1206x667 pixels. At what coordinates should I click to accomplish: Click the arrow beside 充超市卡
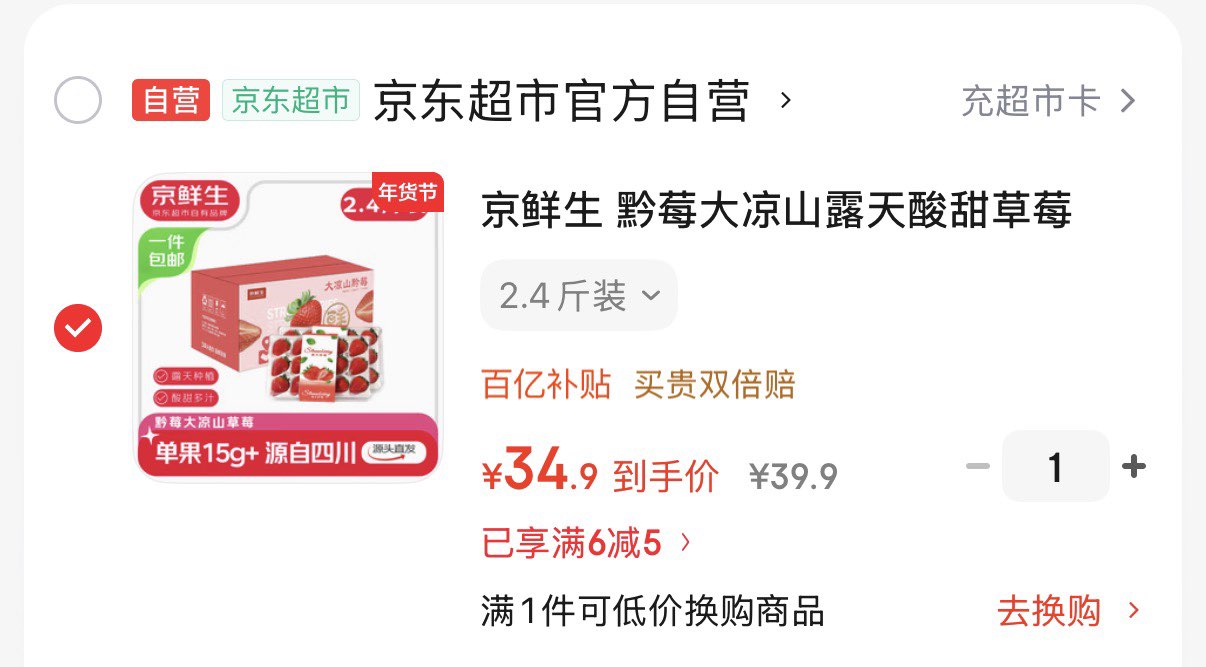tap(1127, 101)
